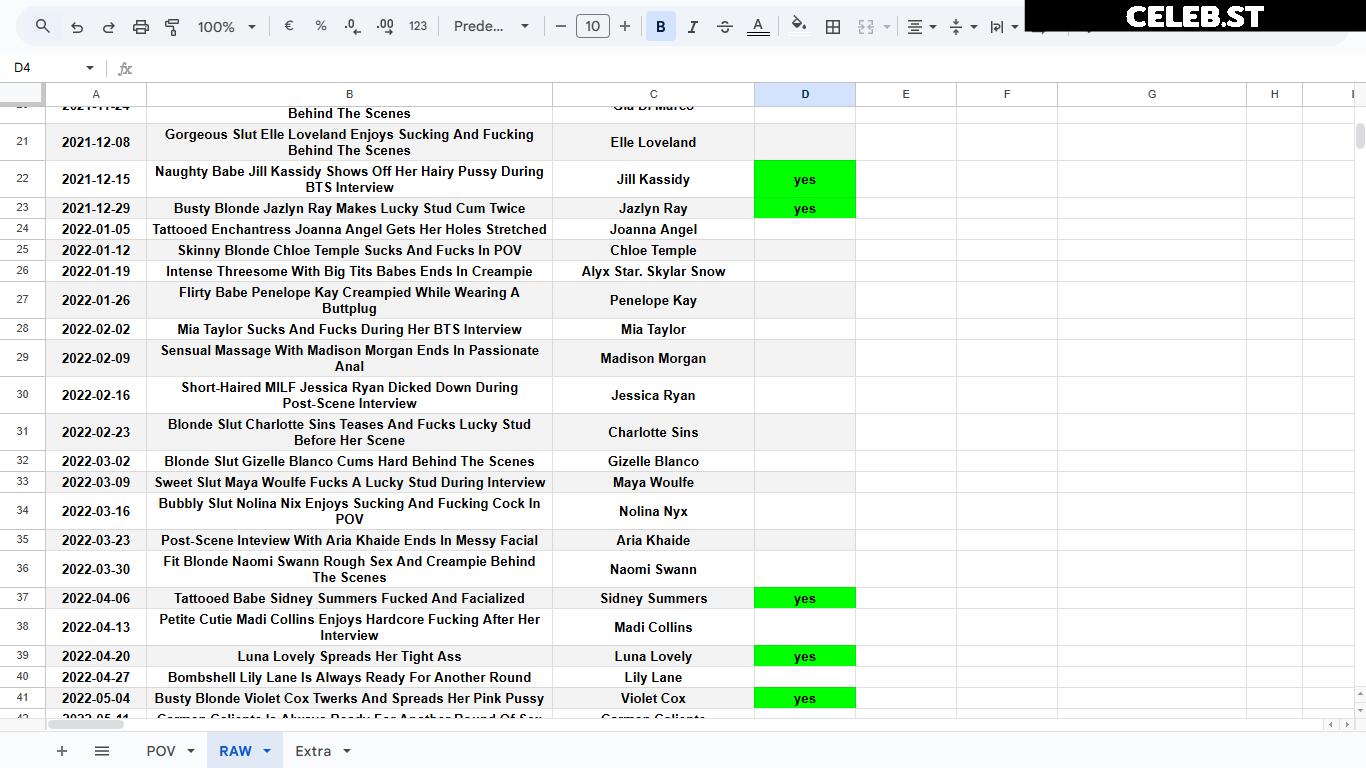Screen dimensions: 1366x768
Task: Switch to the Extra sheet tab
Action: (x=323, y=751)
